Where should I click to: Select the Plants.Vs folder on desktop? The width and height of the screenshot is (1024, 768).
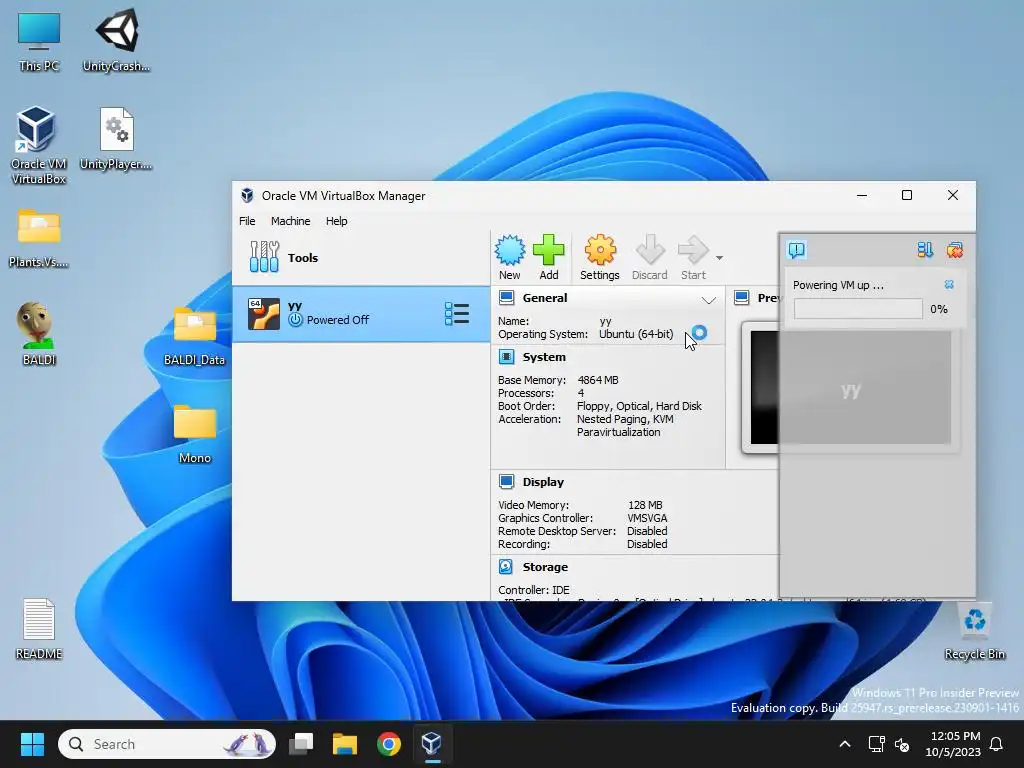pos(39,238)
